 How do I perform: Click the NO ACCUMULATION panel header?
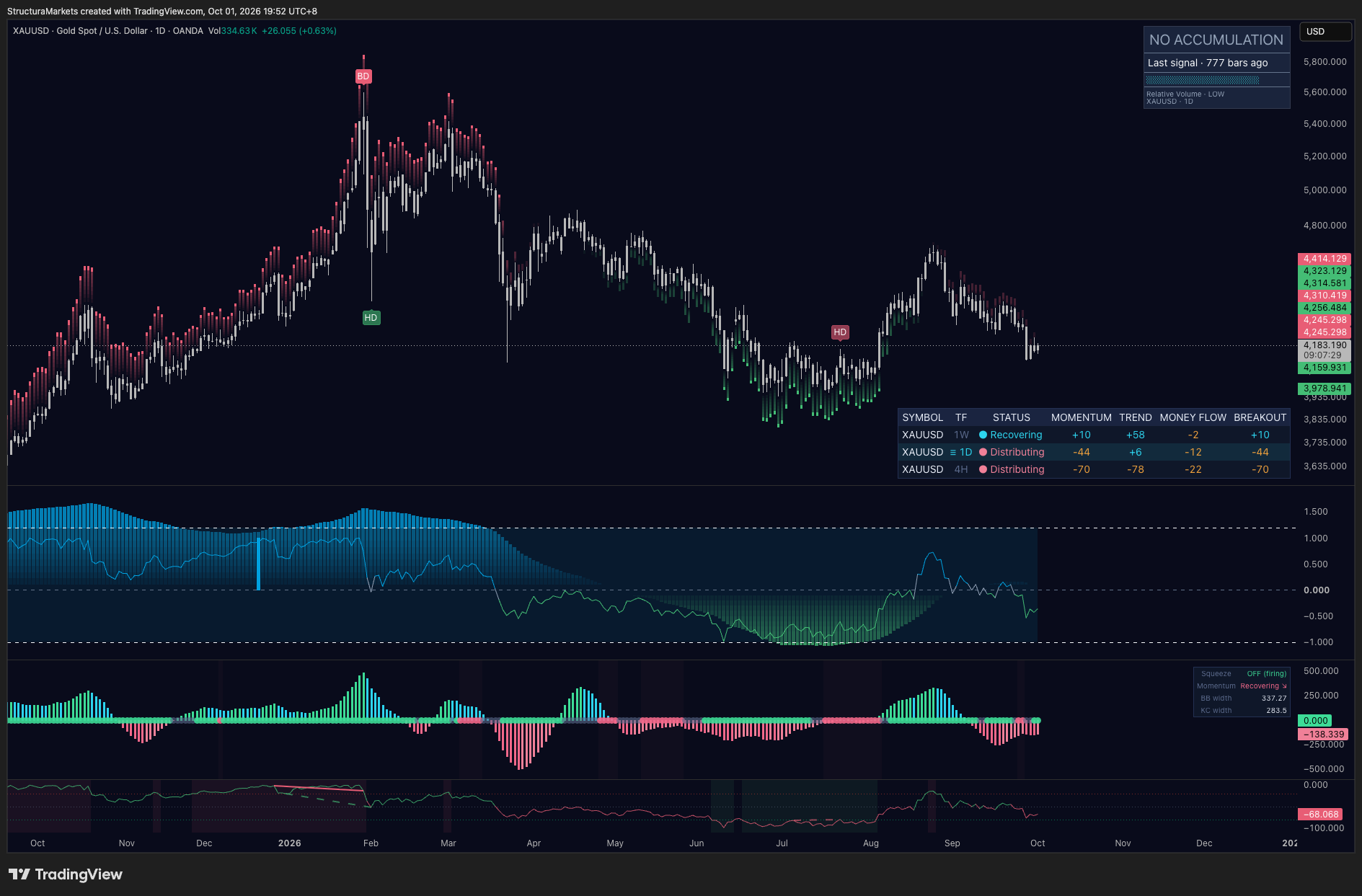tap(1216, 40)
